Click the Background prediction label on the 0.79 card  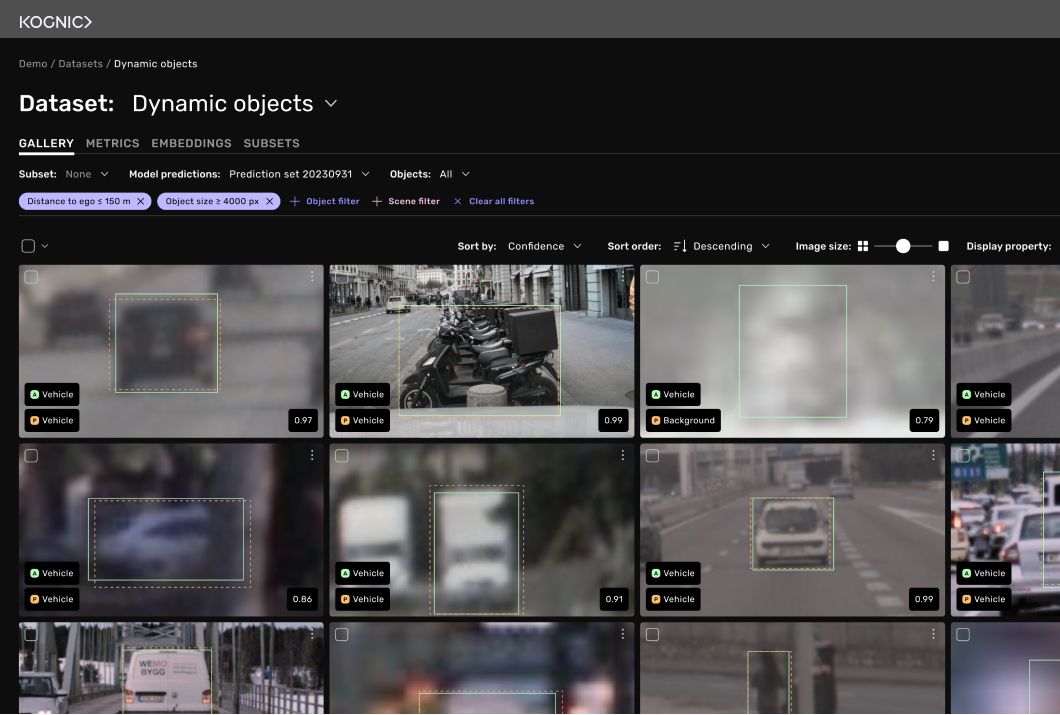683,420
